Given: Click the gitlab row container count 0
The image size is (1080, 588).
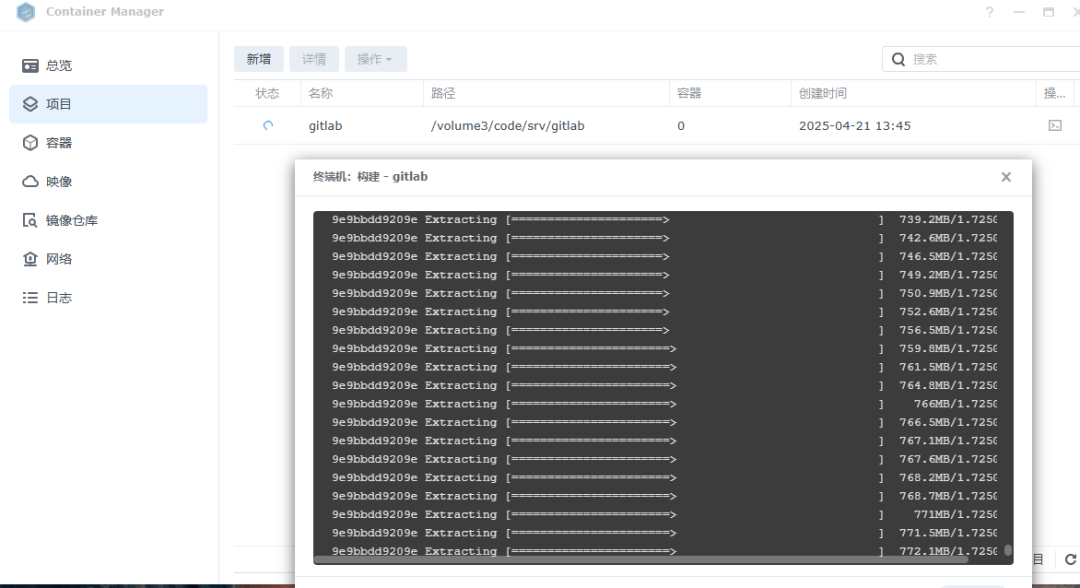Looking at the screenshot, I should pos(681,126).
